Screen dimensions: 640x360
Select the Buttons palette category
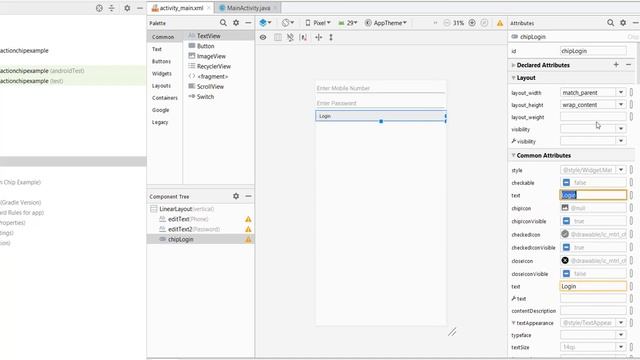tap(161, 61)
